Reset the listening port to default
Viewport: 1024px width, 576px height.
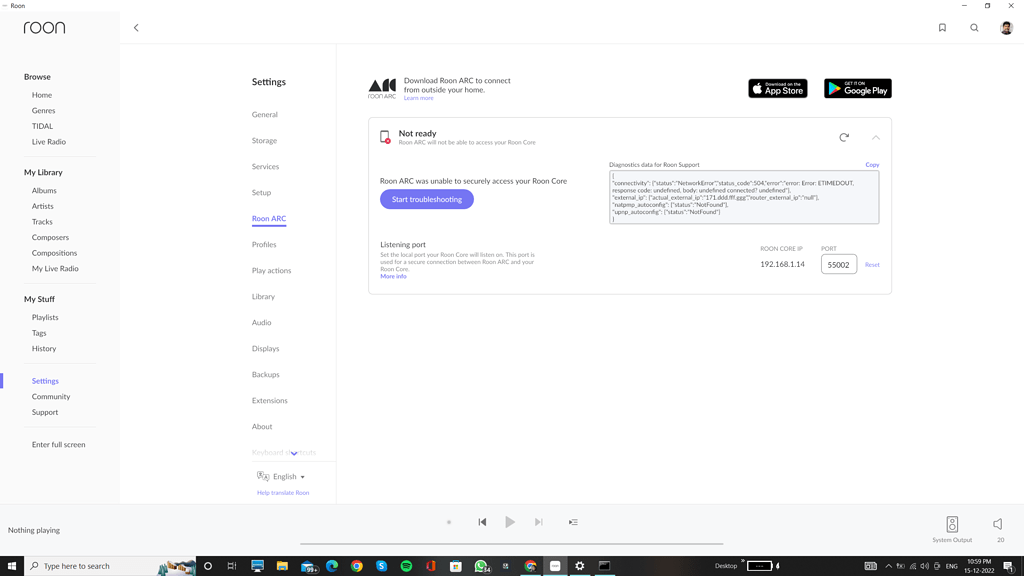871,264
